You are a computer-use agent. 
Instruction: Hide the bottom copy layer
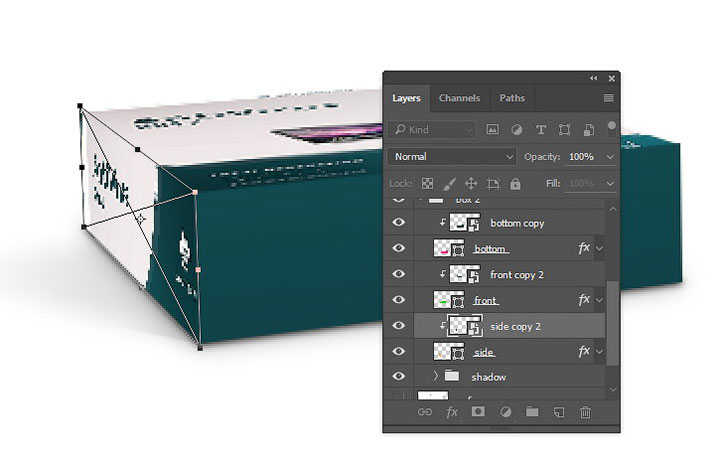(x=399, y=222)
